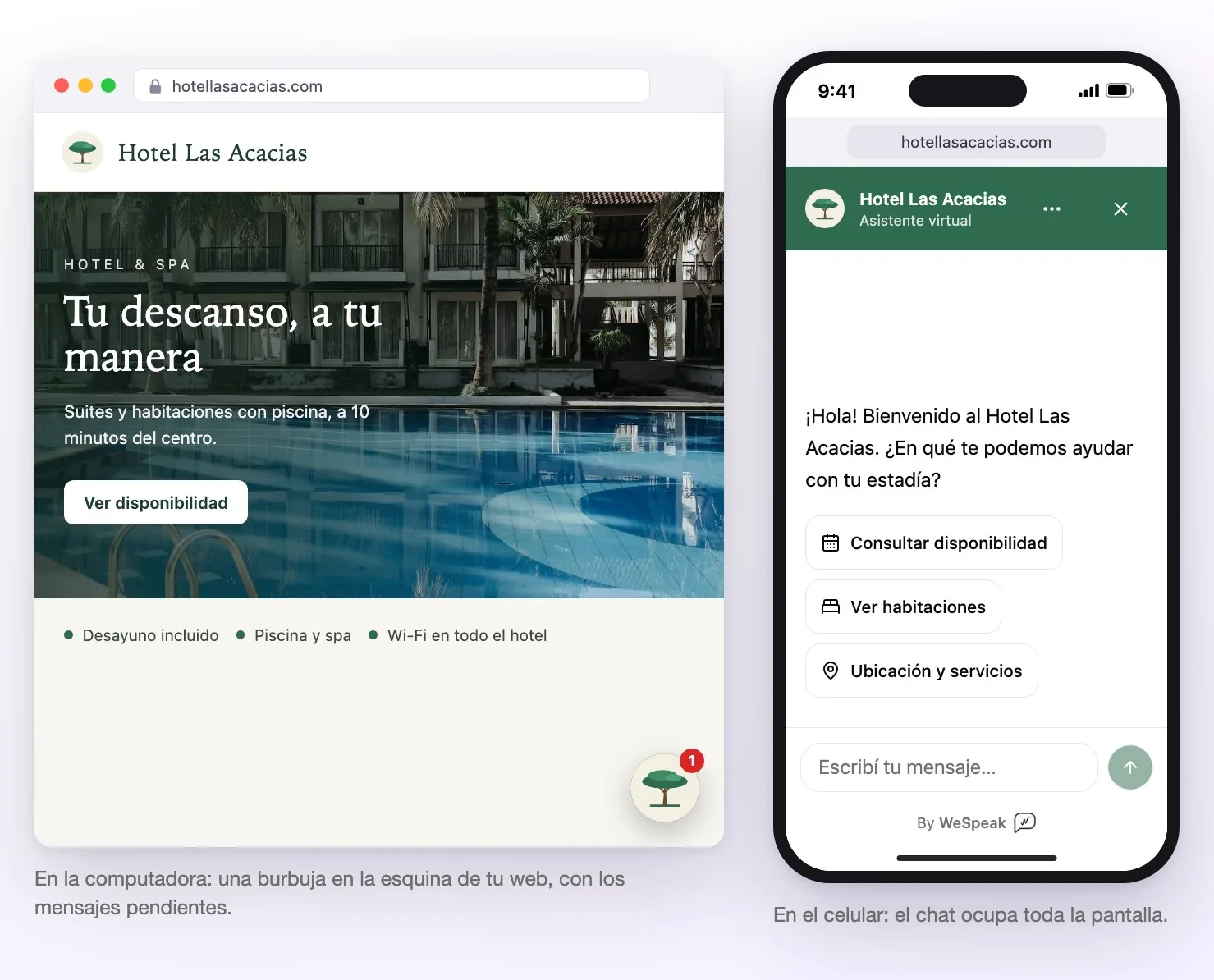The height and width of the screenshot is (980, 1214).
Task: Tap Ver habitaciones quick reply
Action: pyautogui.click(x=903, y=607)
